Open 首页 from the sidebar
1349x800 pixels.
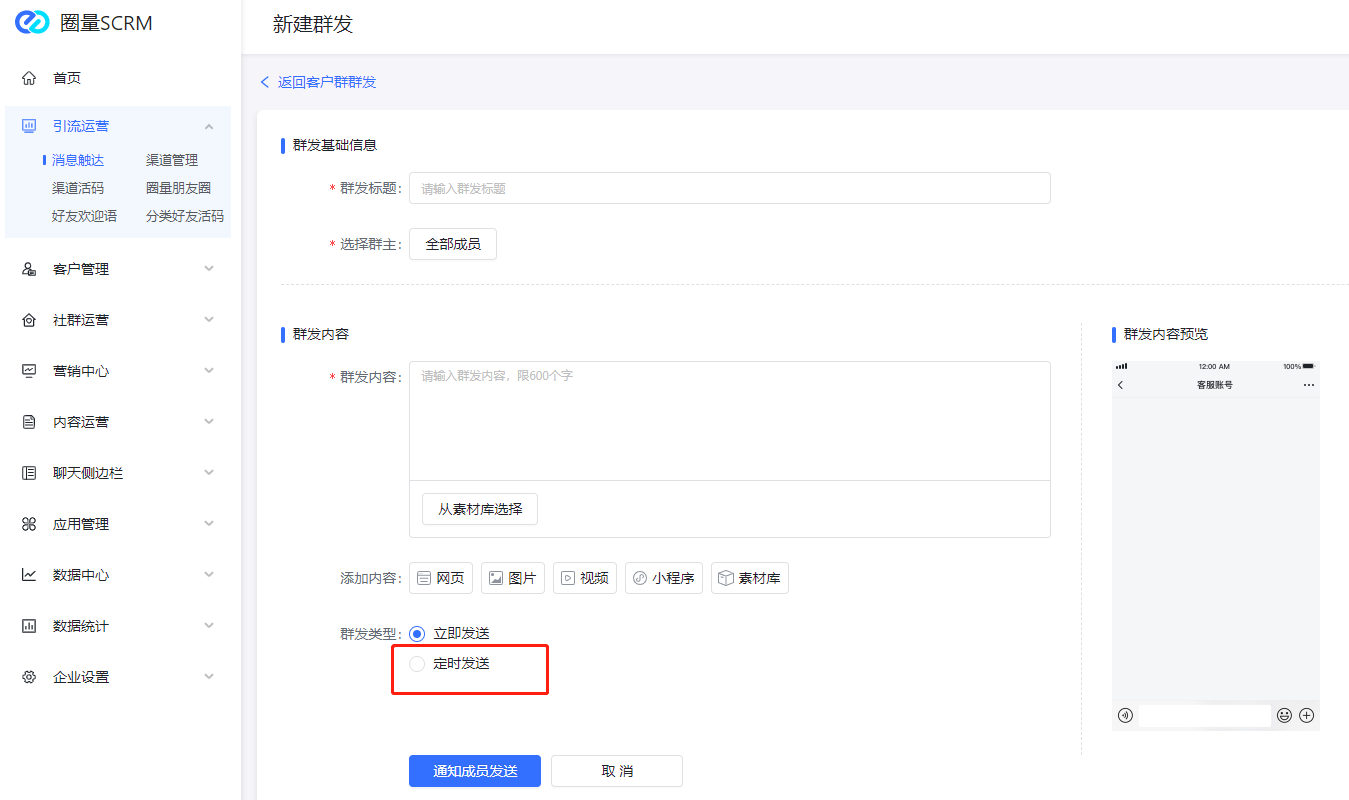pyautogui.click(x=66, y=78)
